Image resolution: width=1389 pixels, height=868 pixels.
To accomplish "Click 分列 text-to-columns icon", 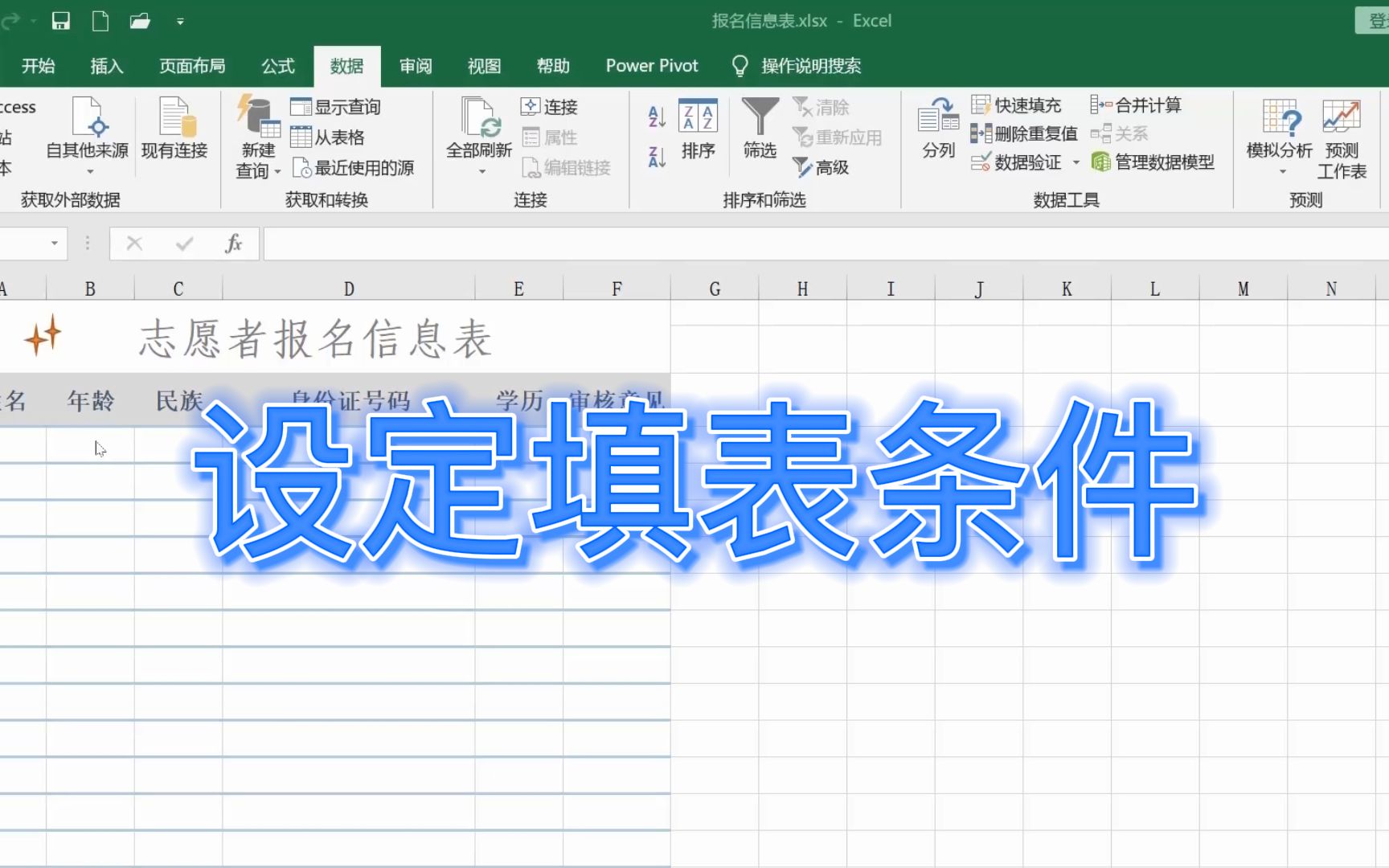I will (x=938, y=129).
